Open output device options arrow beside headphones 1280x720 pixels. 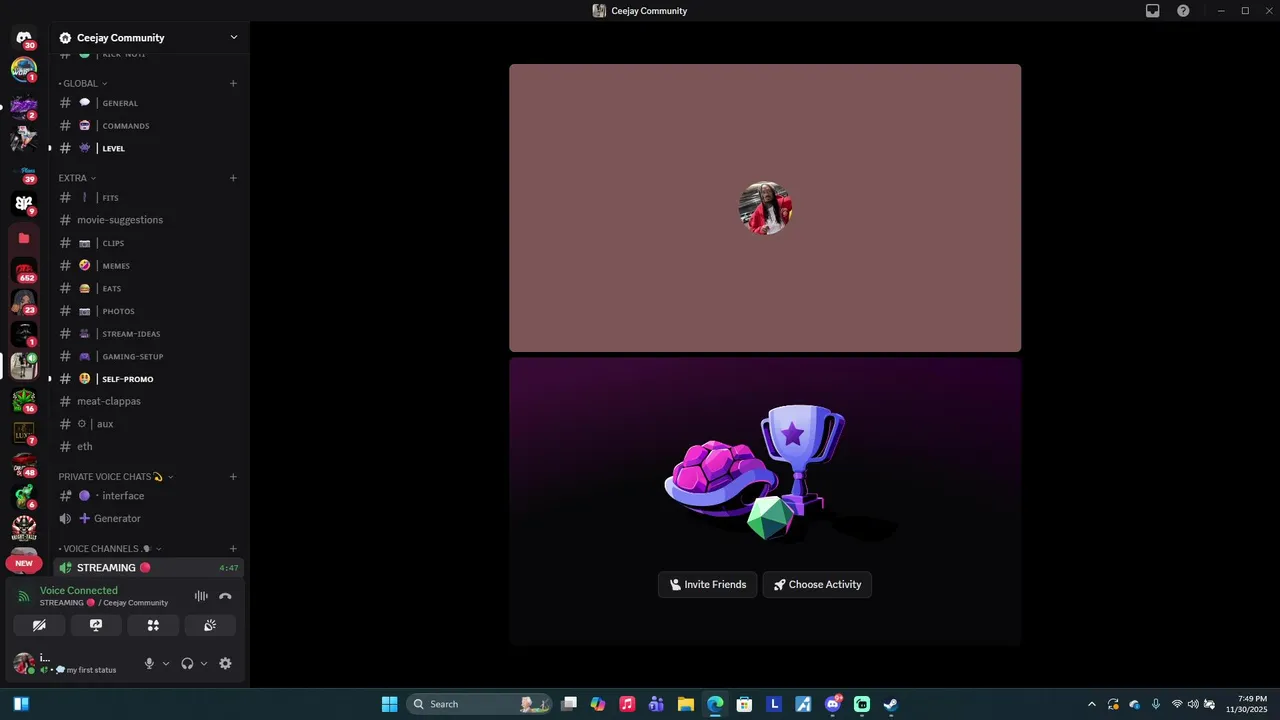(x=204, y=663)
